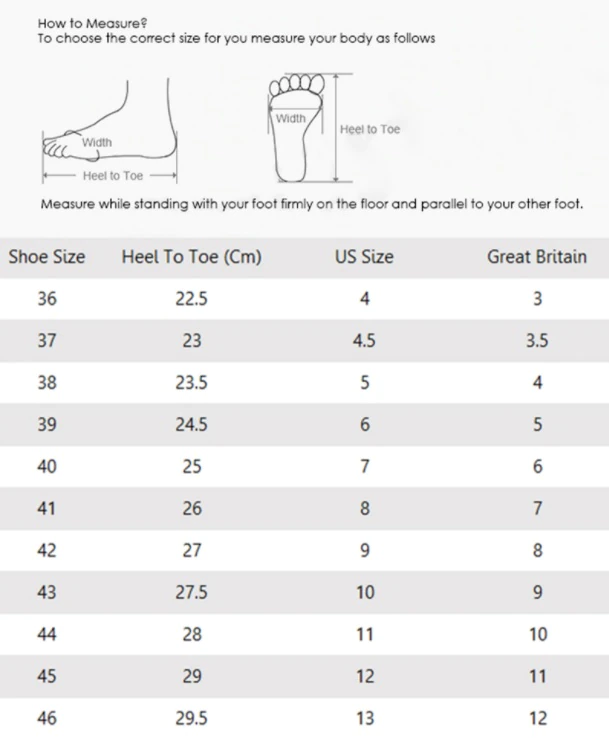Click US size 4.5 cell

pyautogui.click(x=364, y=341)
